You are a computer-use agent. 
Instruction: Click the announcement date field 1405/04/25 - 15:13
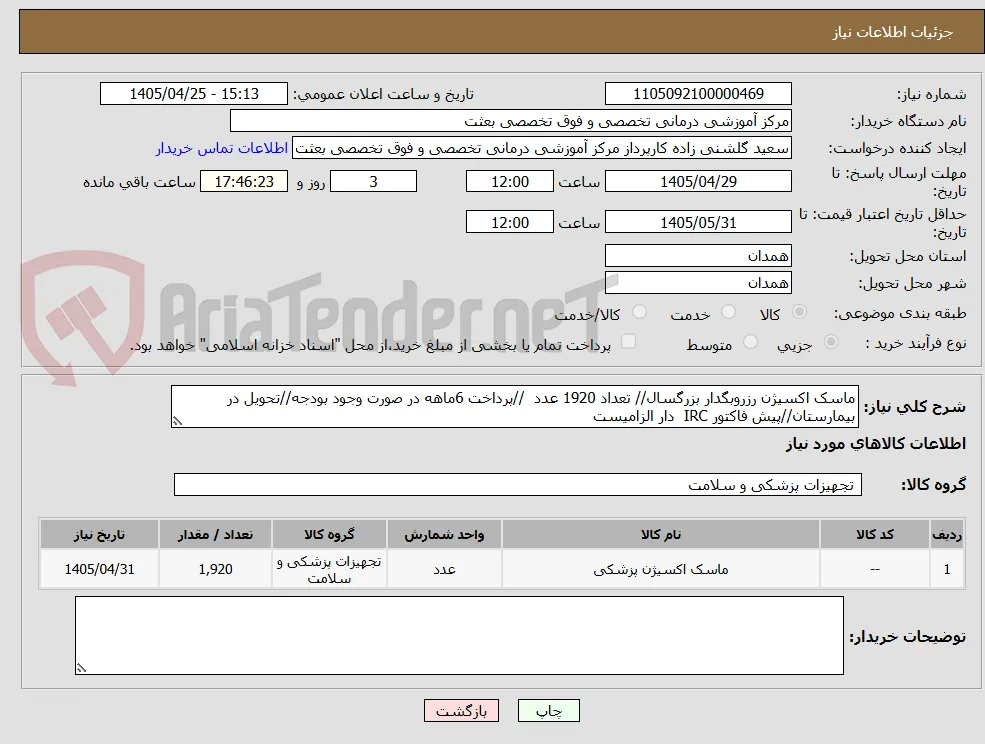click(193, 94)
